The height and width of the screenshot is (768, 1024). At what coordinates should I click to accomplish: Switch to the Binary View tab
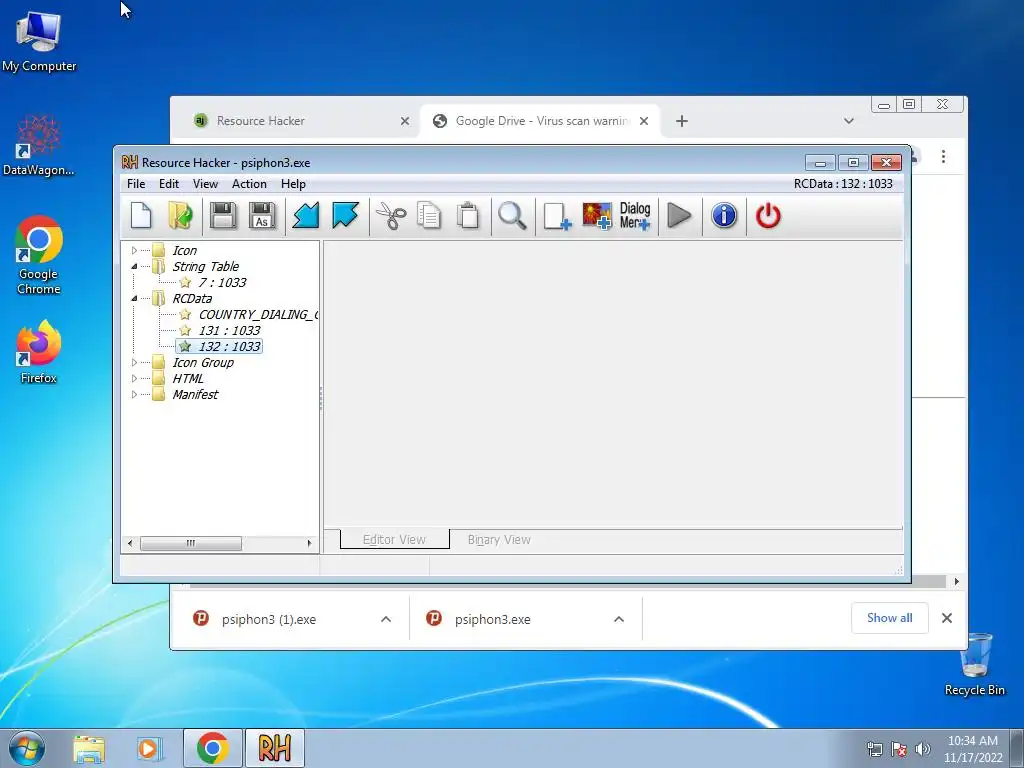[x=499, y=539]
